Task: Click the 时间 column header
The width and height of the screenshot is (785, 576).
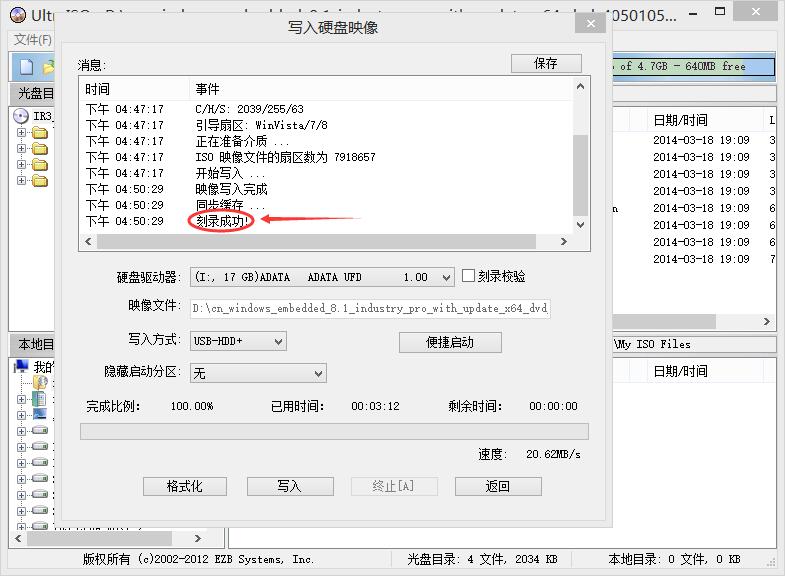Action: coord(135,90)
